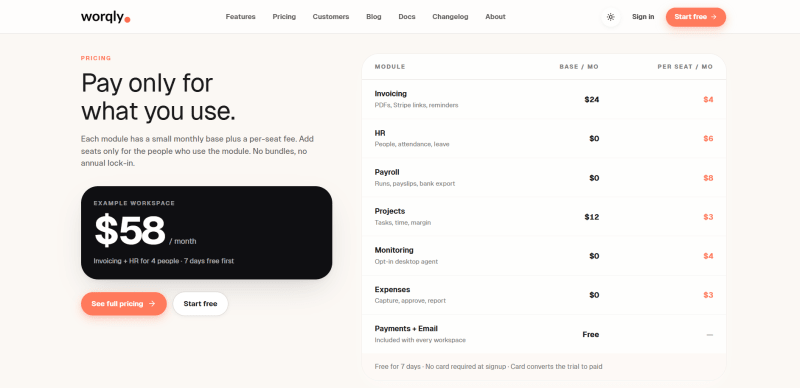Viewport: 800px width, 388px height.
Task: Click the $6 per seat price for HR
Action: click(708, 139)
